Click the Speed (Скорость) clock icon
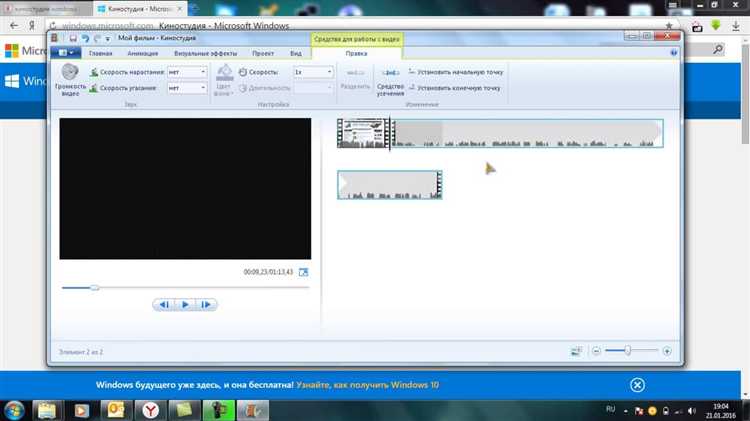 (x=243, y=72)
